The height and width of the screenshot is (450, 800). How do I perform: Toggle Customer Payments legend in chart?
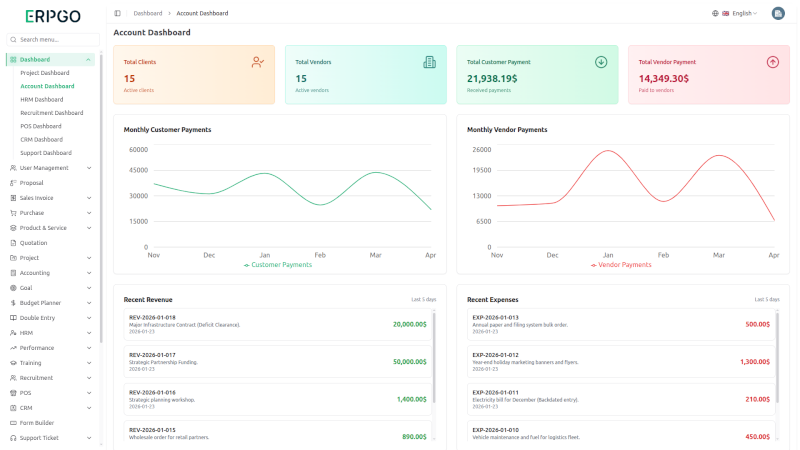278,265
